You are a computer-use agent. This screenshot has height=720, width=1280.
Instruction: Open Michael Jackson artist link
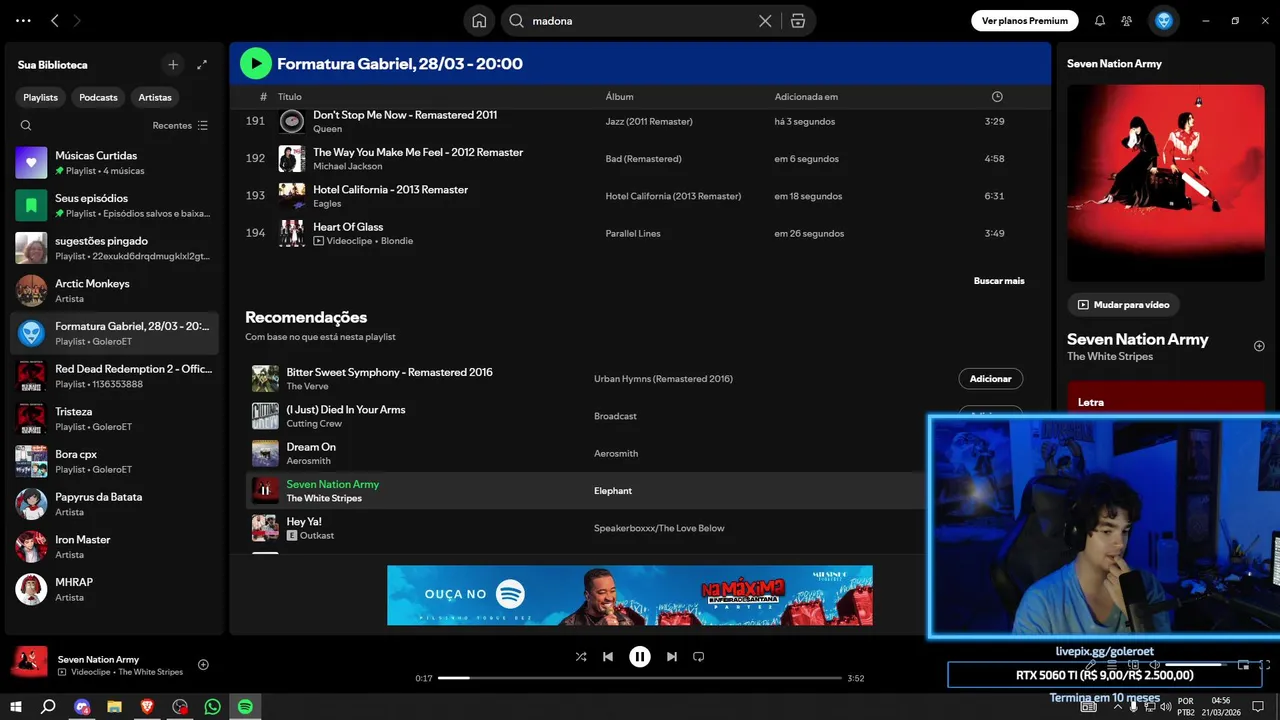point(347,166)
